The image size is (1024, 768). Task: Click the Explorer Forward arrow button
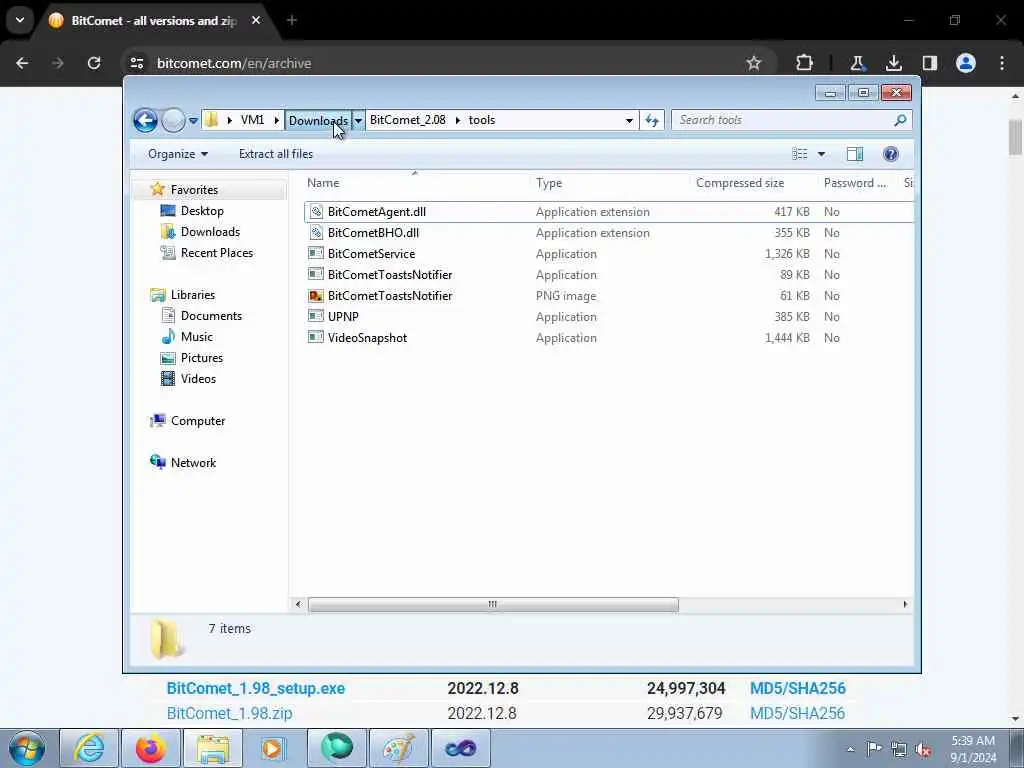click(x=173, y=120)
